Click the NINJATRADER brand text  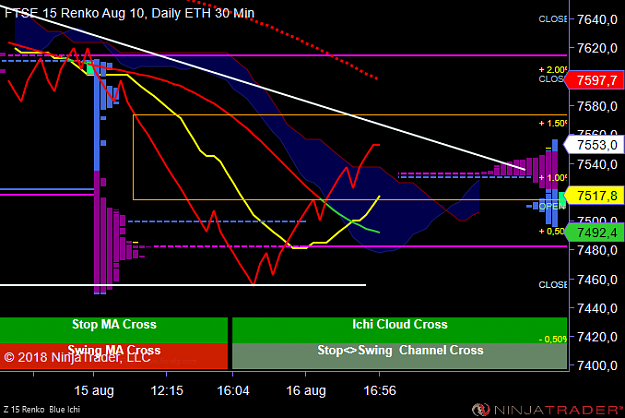558,410
